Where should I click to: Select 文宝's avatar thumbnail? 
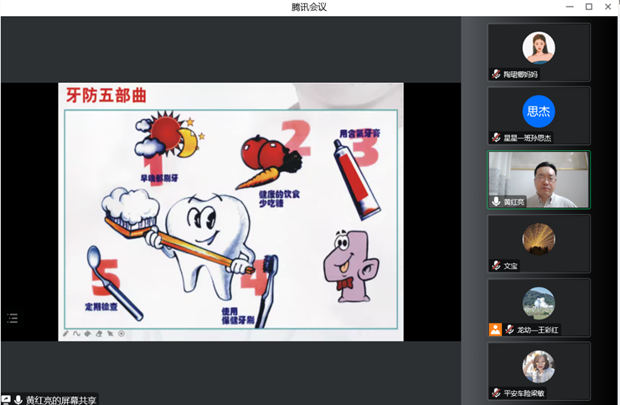pyautogui.click(x=538, y=239)
